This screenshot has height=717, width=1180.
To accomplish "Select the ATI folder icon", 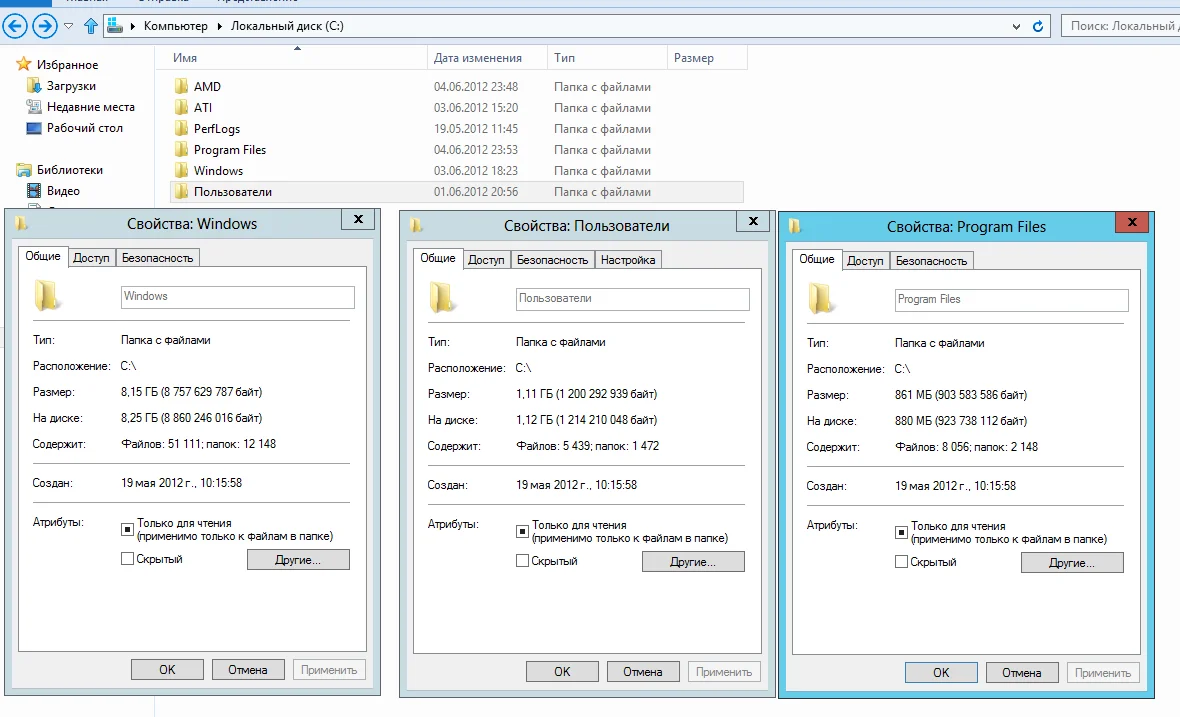I will (181, 108).
